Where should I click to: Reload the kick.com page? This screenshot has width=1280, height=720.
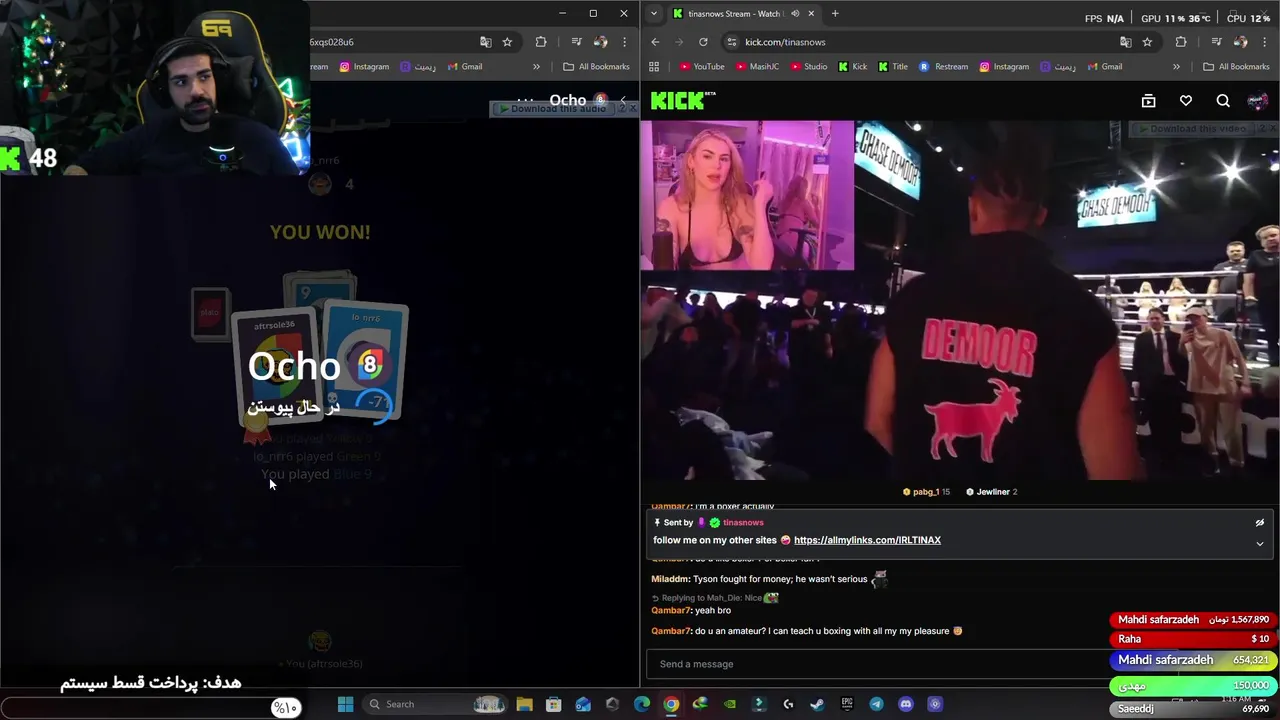tap(703, 42)
